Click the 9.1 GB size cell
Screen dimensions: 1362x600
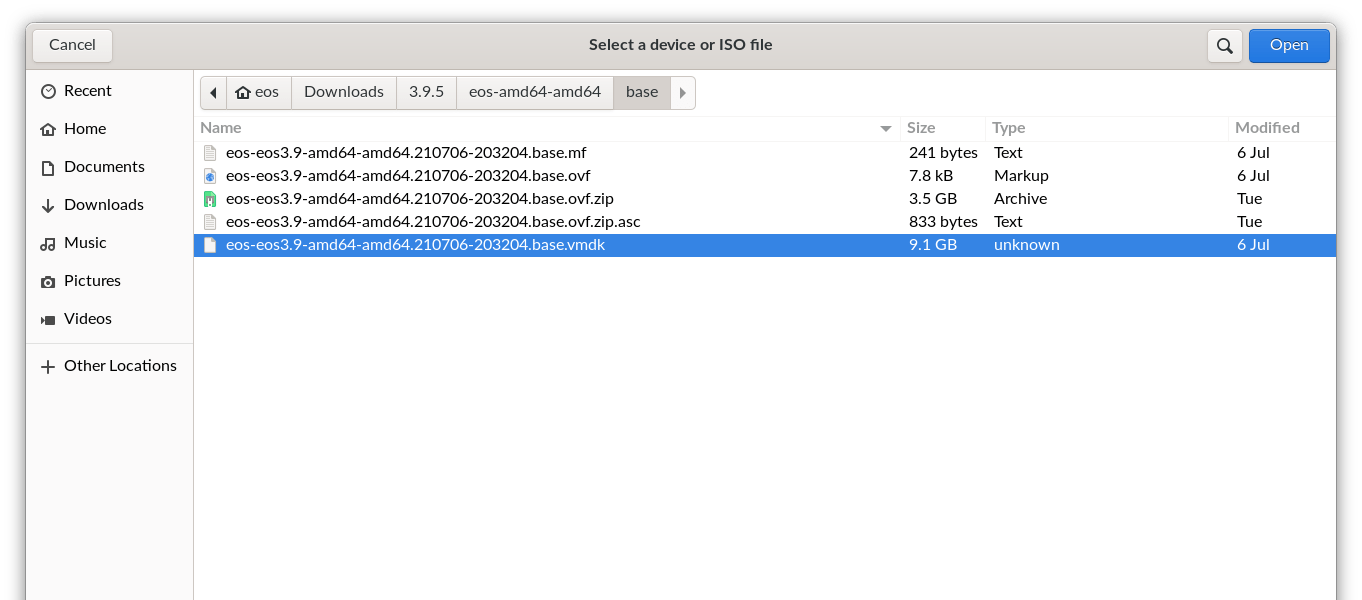point(933,245)
